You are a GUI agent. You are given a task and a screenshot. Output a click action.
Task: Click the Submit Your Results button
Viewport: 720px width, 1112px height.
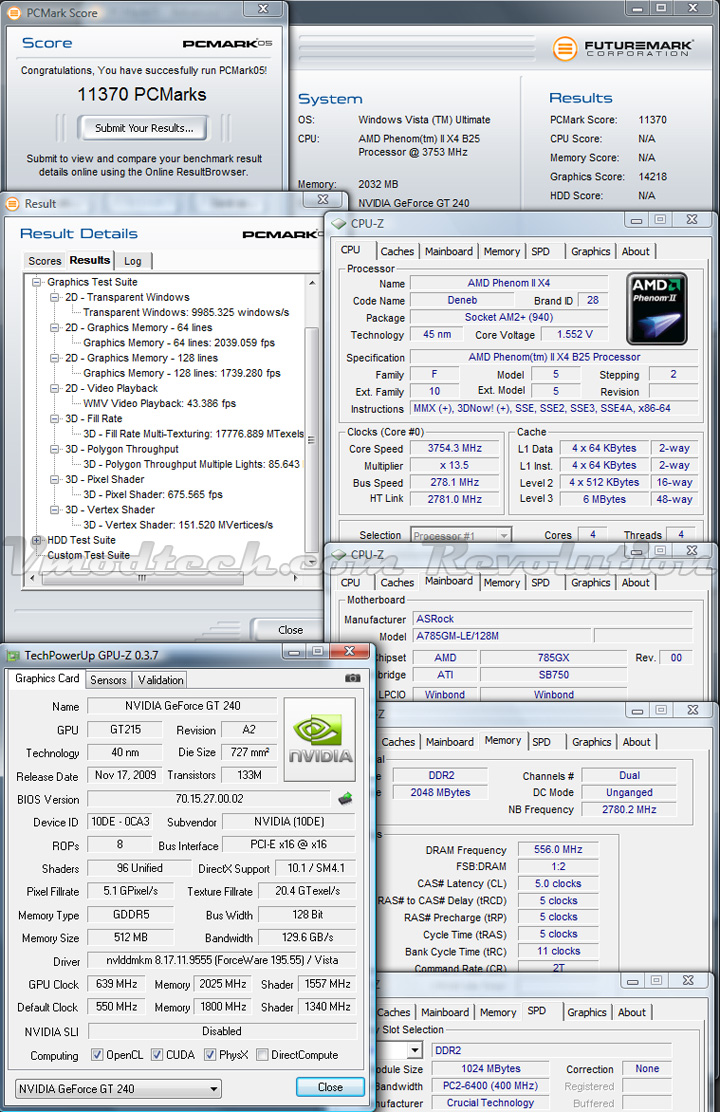pyautogui.click(x=144, y=128)
